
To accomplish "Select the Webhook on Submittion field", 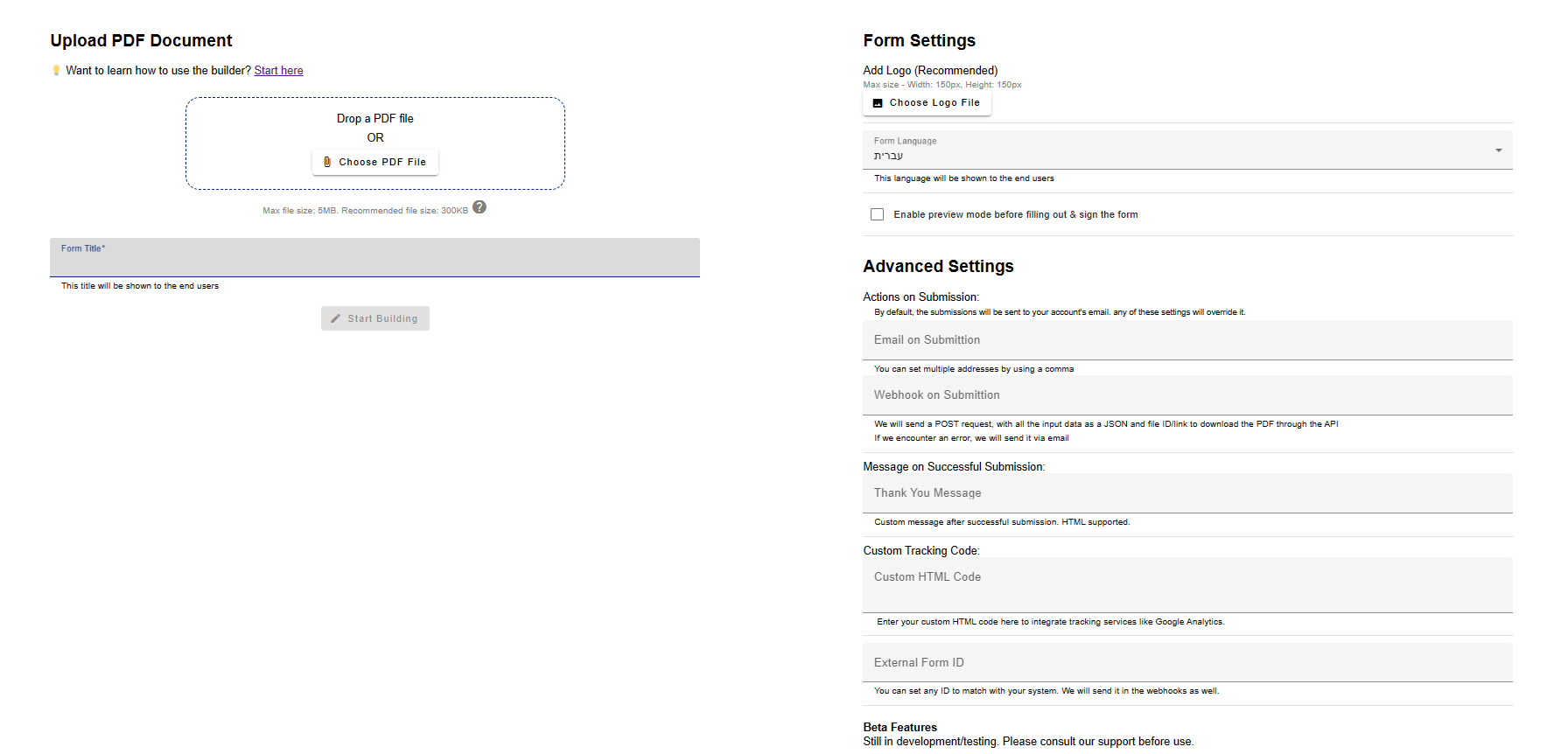I will click(1186, 395).
